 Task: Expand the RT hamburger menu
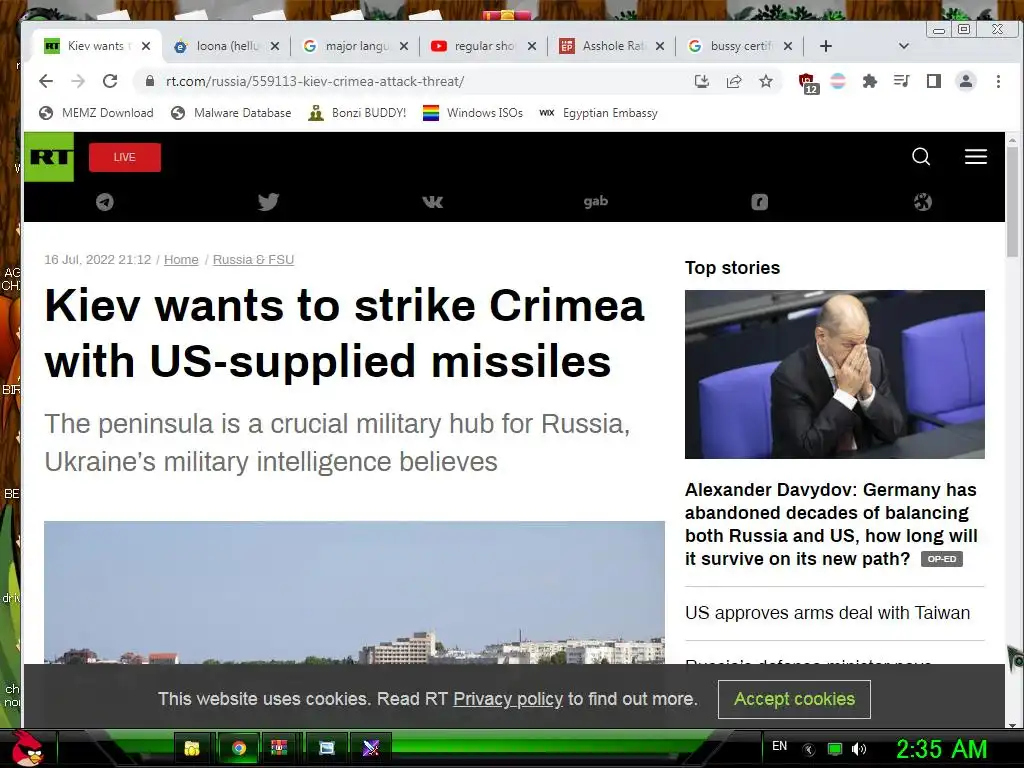pos(976,157)
